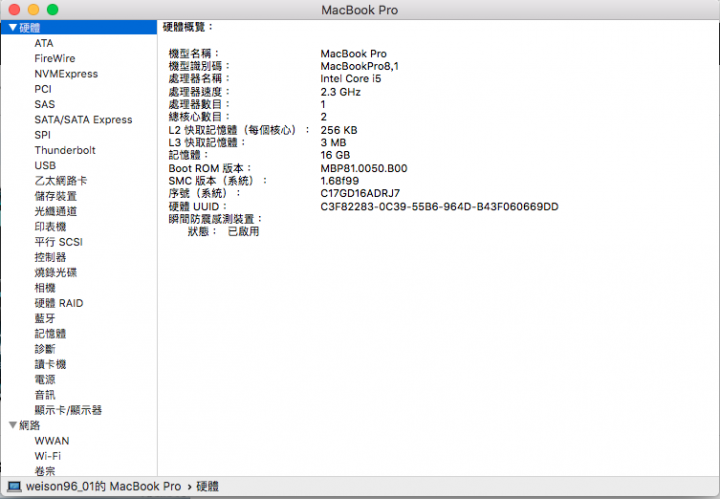
Task: Open the 記憶體 sidebar section
Action: tap(50, 334)
